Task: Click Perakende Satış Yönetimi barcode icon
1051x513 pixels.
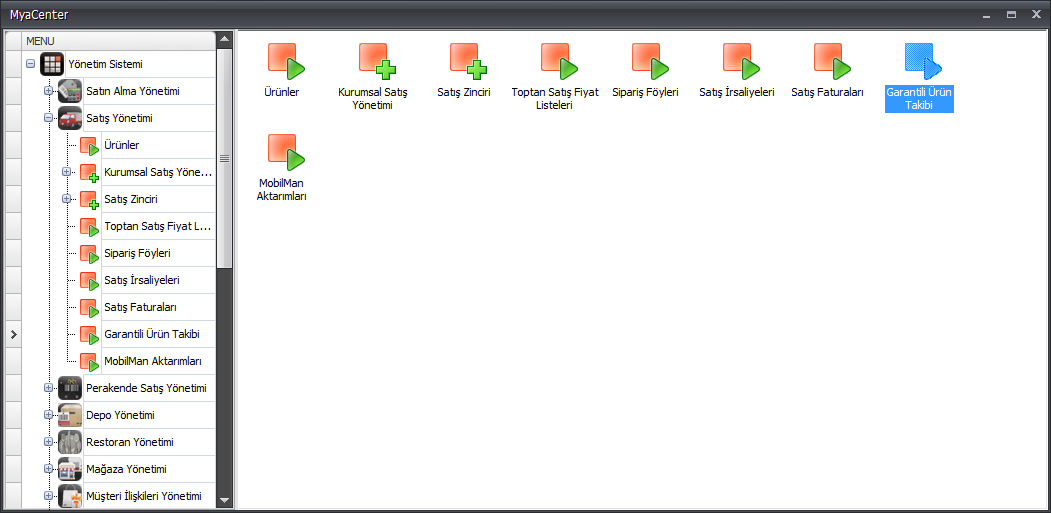Action: 70,388
